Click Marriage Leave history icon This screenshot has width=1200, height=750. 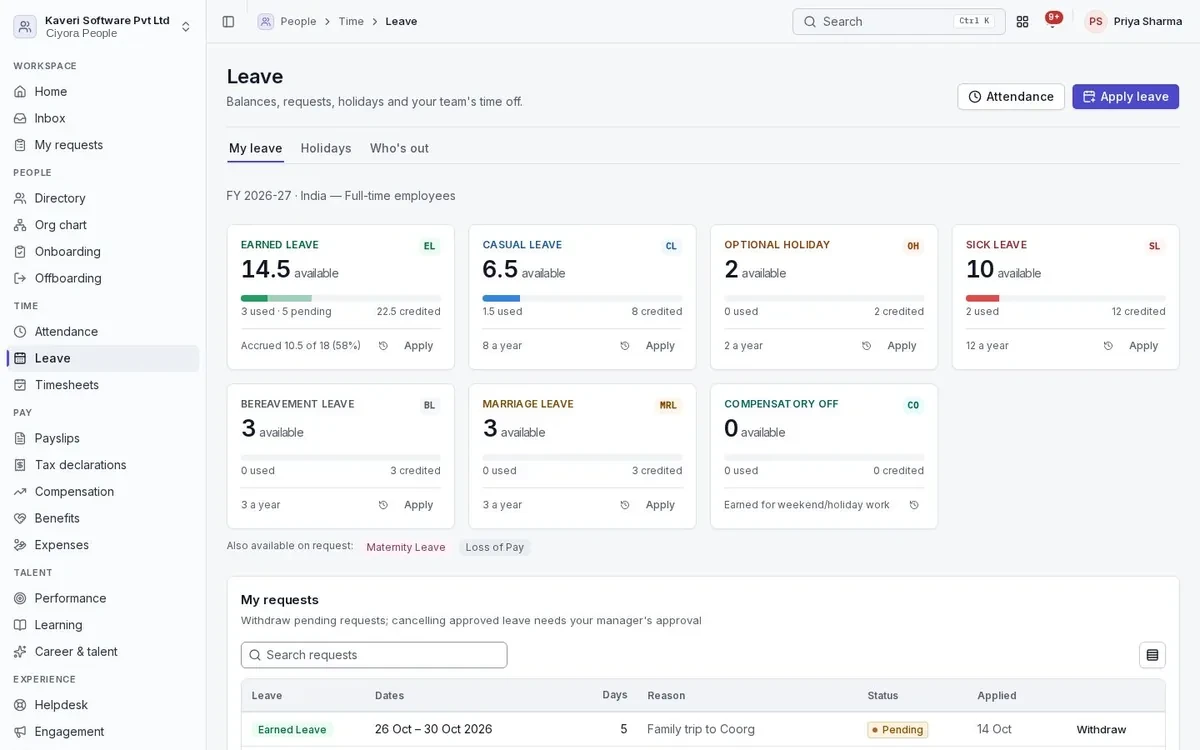tap(625, 505)
